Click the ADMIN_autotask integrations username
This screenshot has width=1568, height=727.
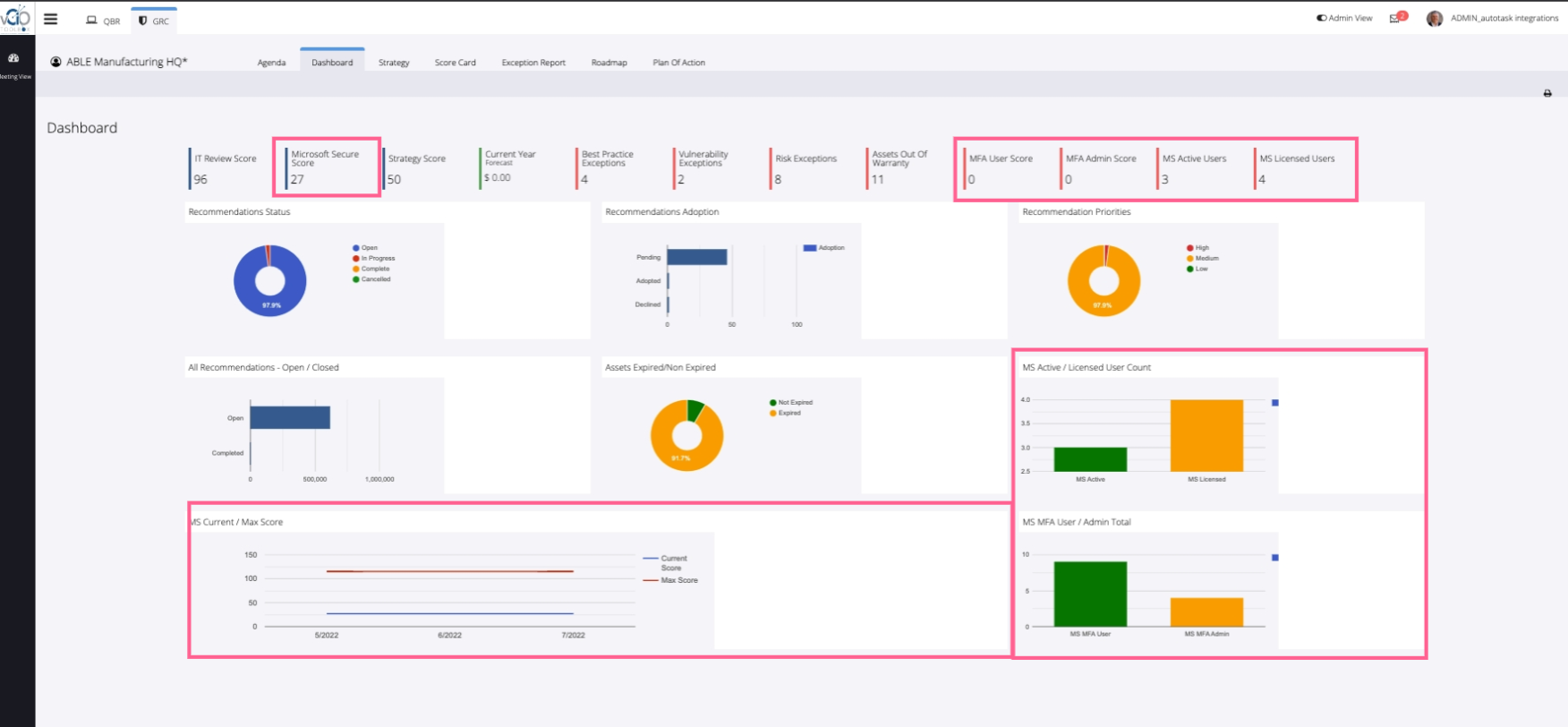(1504, 18)
